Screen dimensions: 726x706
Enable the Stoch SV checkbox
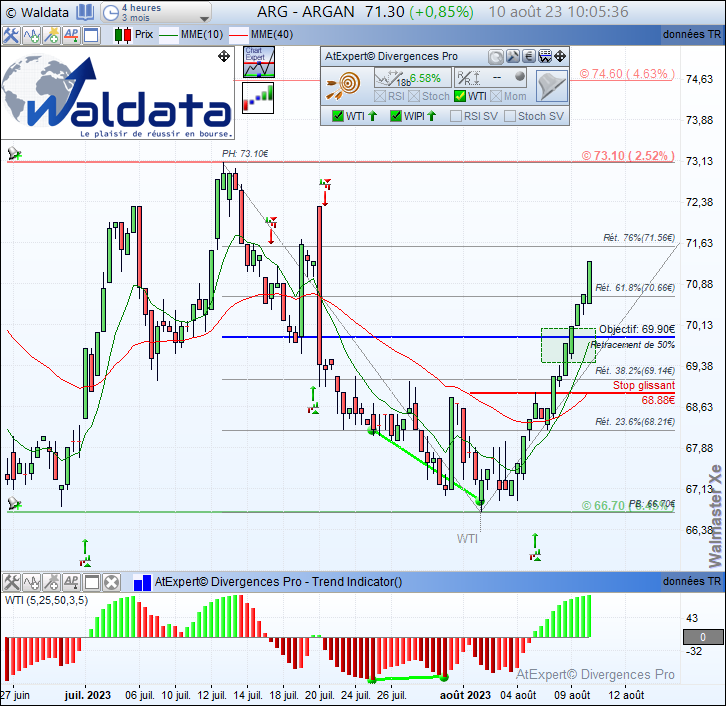point(510,116)
